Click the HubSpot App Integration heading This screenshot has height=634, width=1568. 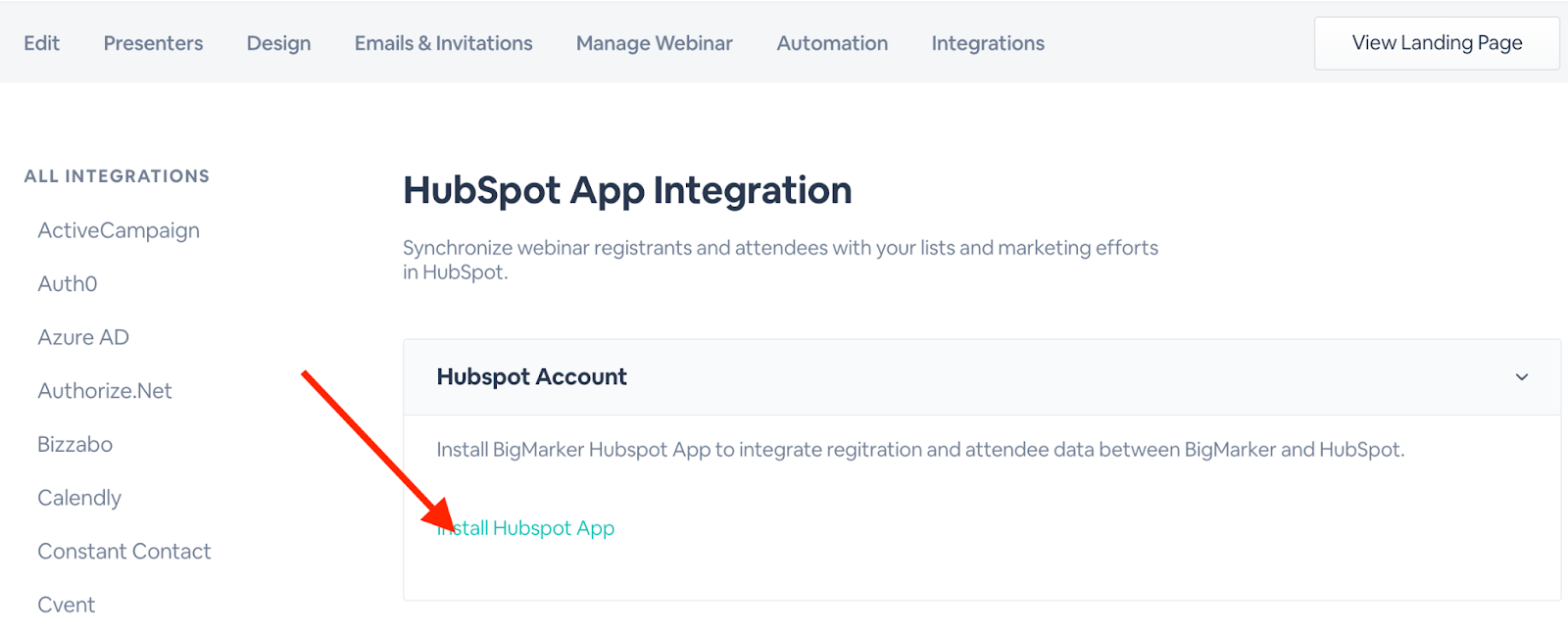click(x=627, y=190)
